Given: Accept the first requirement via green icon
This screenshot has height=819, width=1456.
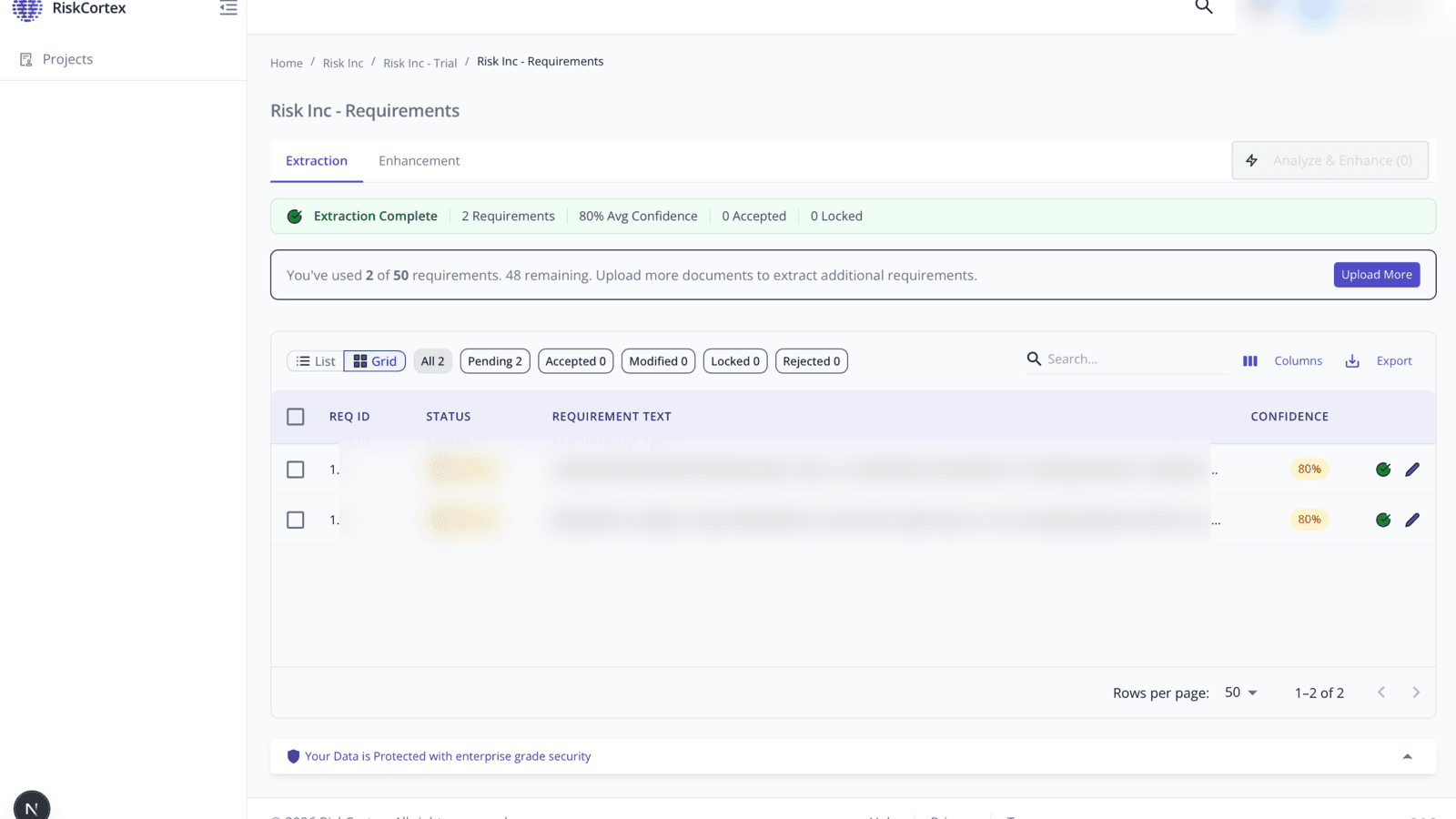Looking at the screenshot, I should (x=1383, y=470).
